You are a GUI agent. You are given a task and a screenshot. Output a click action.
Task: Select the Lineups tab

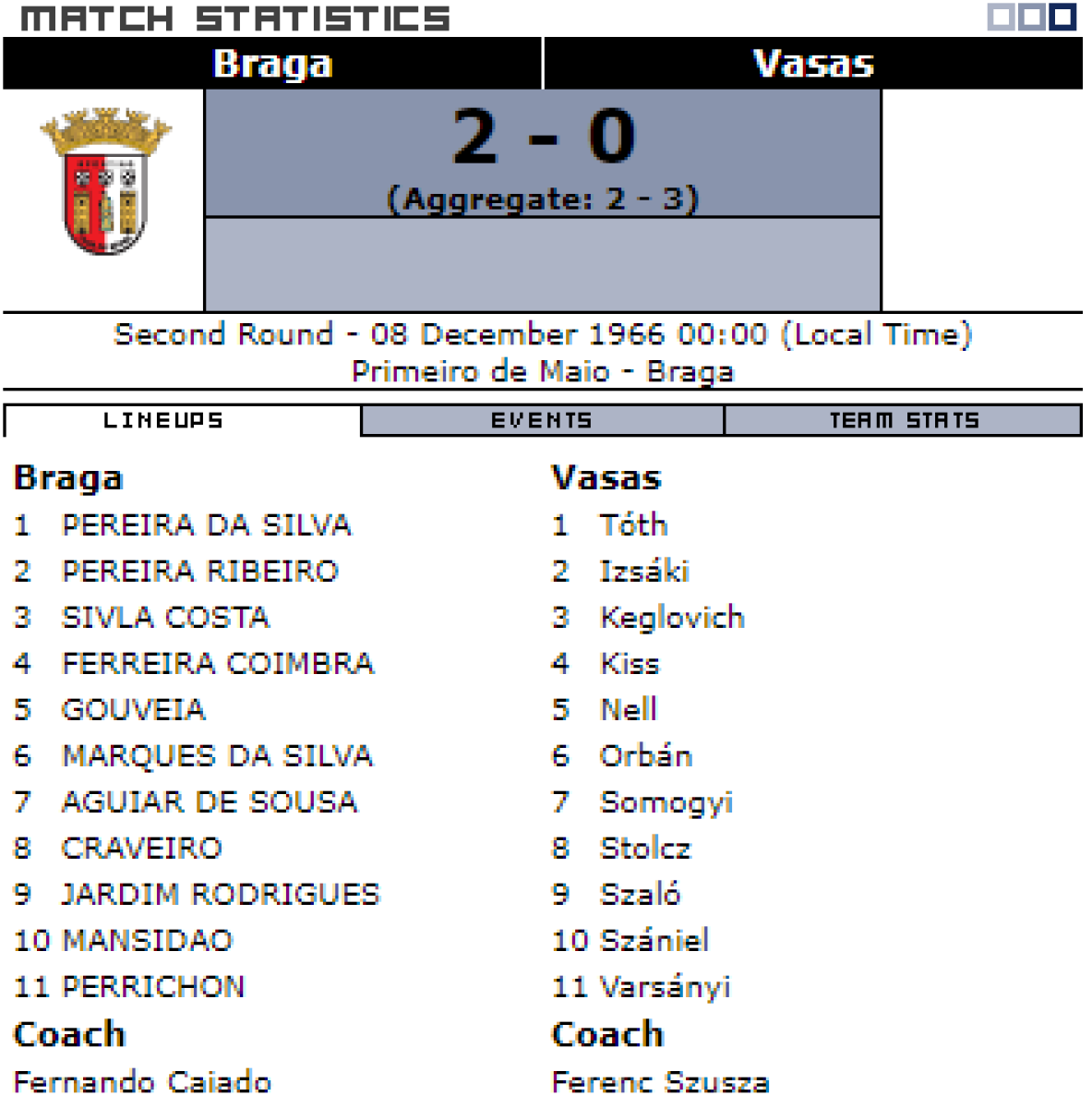click(163, 421)
